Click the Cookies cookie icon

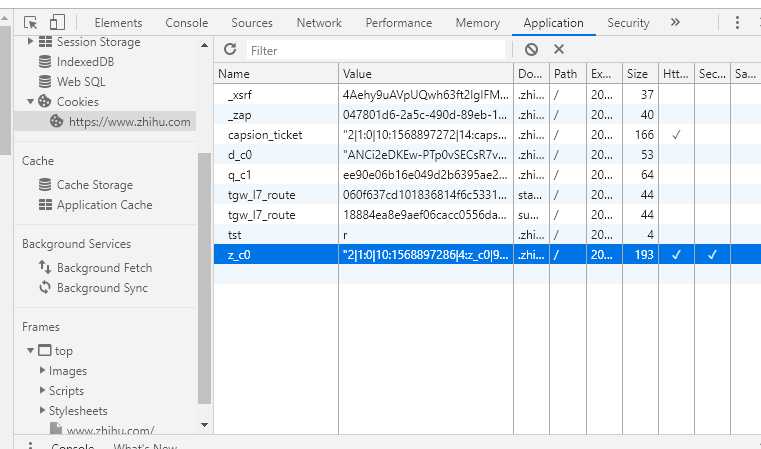click(x=45, y=101)
